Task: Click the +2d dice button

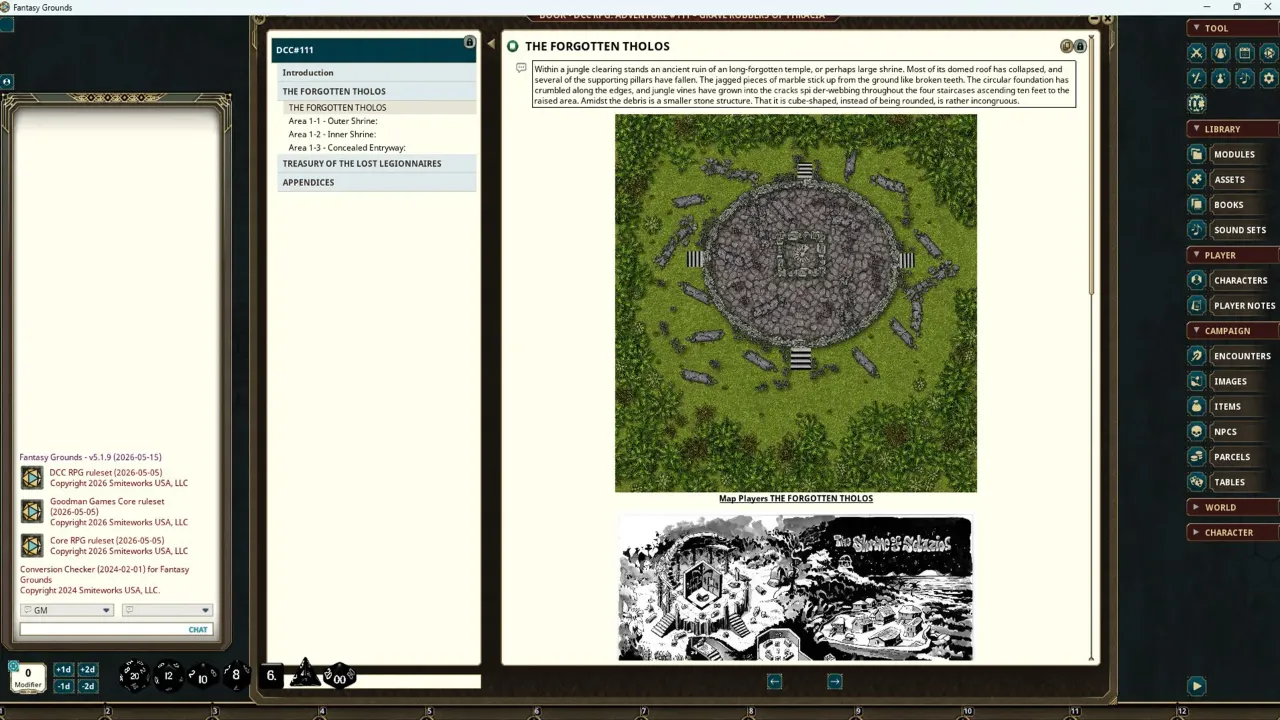Action: pos(87,670)
